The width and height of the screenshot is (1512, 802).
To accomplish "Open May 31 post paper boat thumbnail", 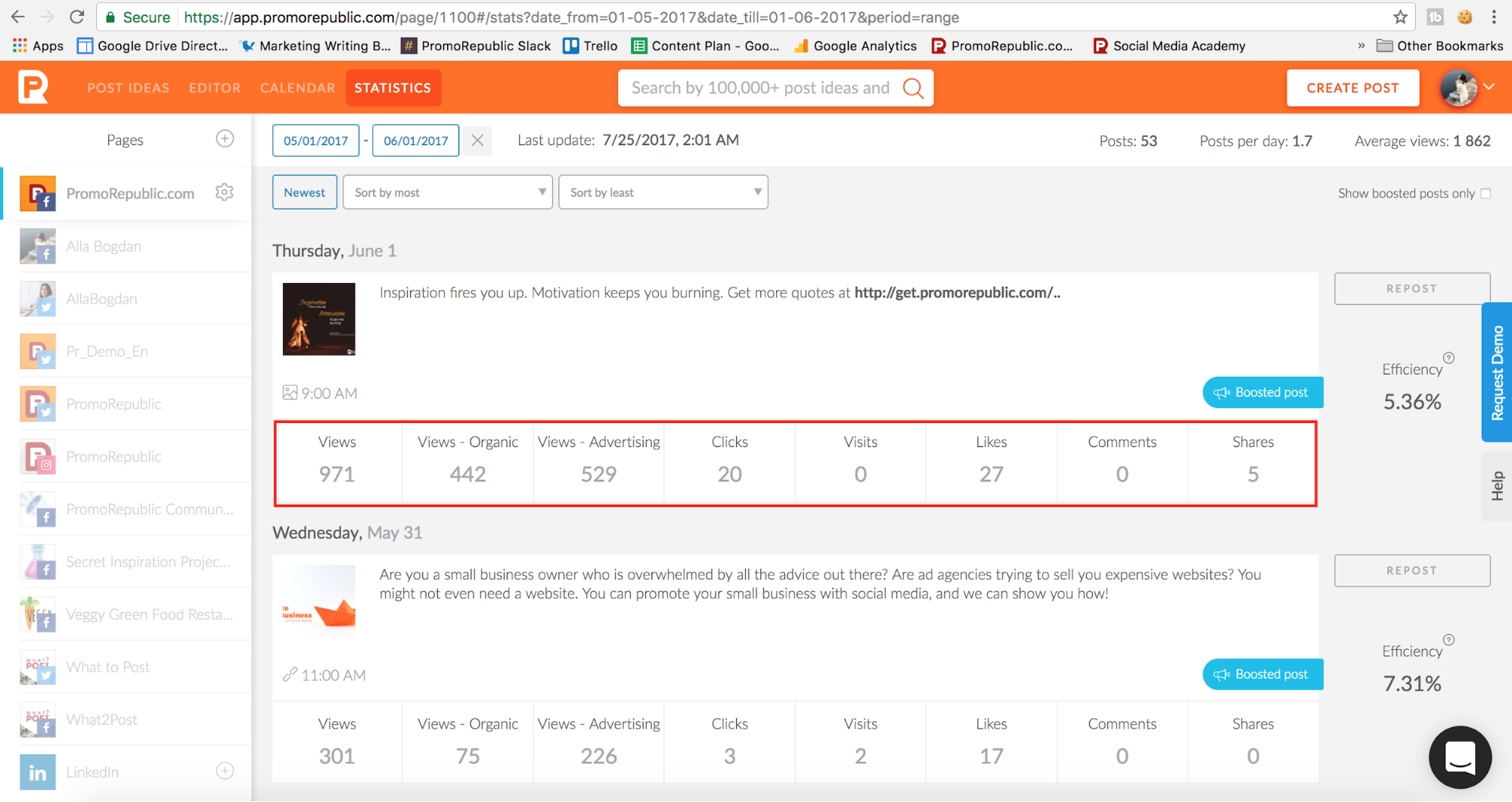I will (x=319, y=601).
